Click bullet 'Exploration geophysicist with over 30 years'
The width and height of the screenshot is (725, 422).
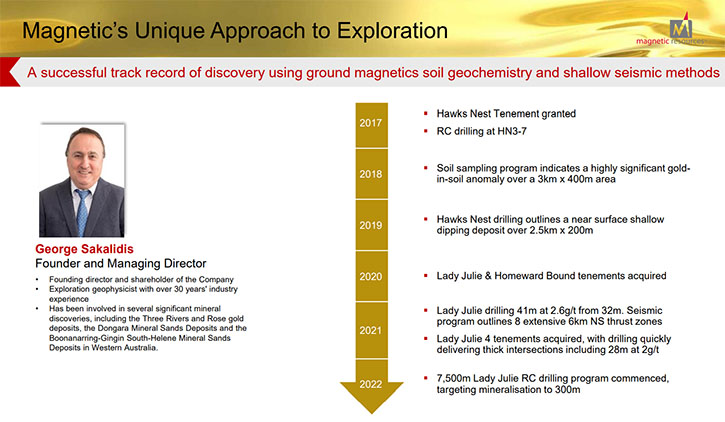click(x=143, y=294)
